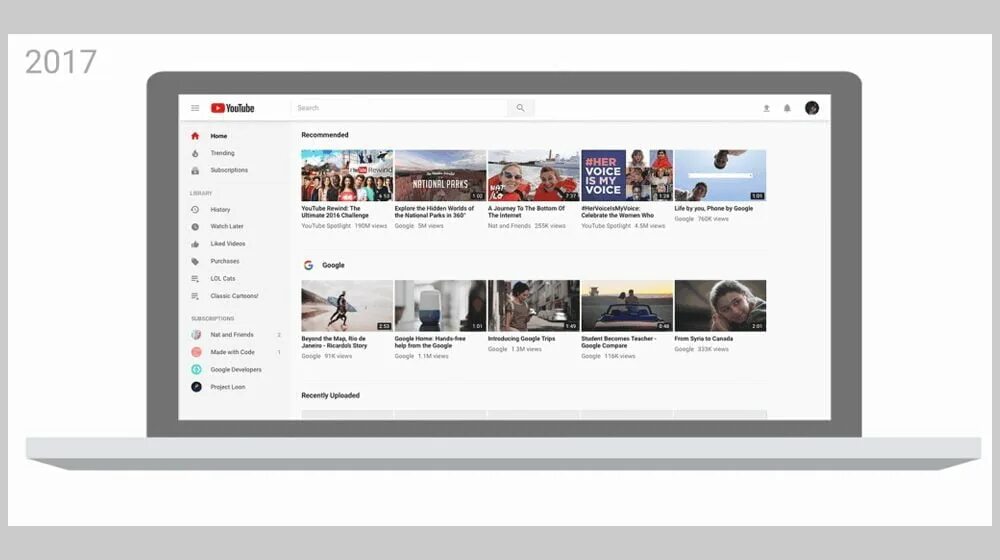Open the Google Home video thumbnail
Screen dimensions: 1000x560
pyautogui.click(x=440, y=306)
